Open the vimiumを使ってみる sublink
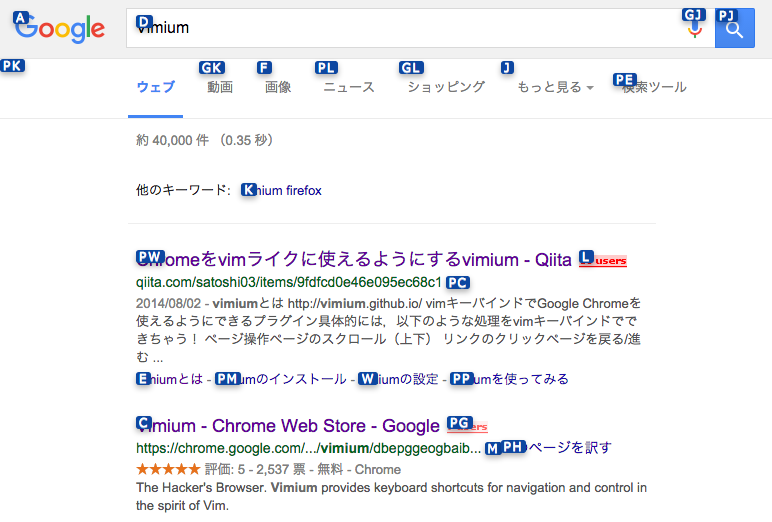Screen dimensions: 772x522 coord(510,379)
